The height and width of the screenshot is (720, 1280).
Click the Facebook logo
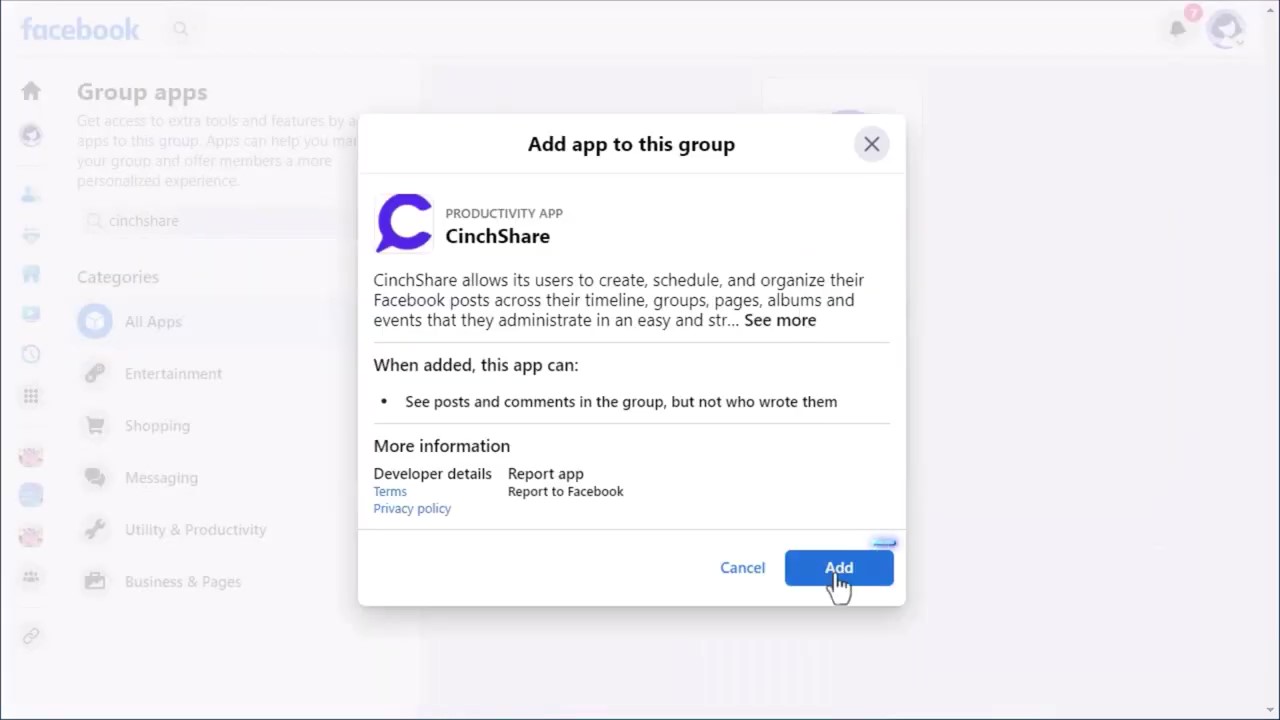click(80, 29)
